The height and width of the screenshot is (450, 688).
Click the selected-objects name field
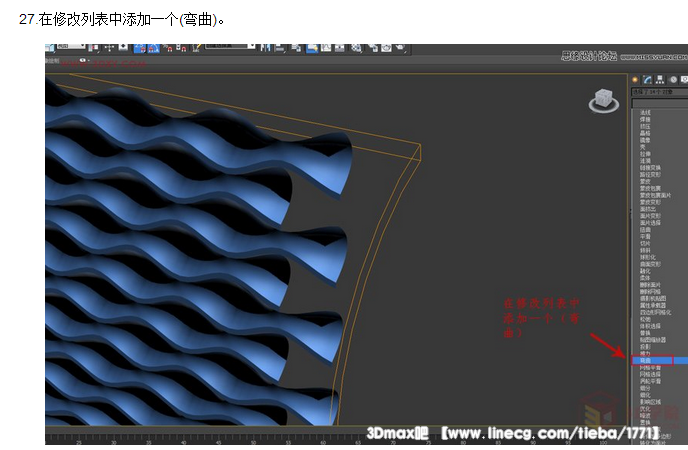[659, 92]
